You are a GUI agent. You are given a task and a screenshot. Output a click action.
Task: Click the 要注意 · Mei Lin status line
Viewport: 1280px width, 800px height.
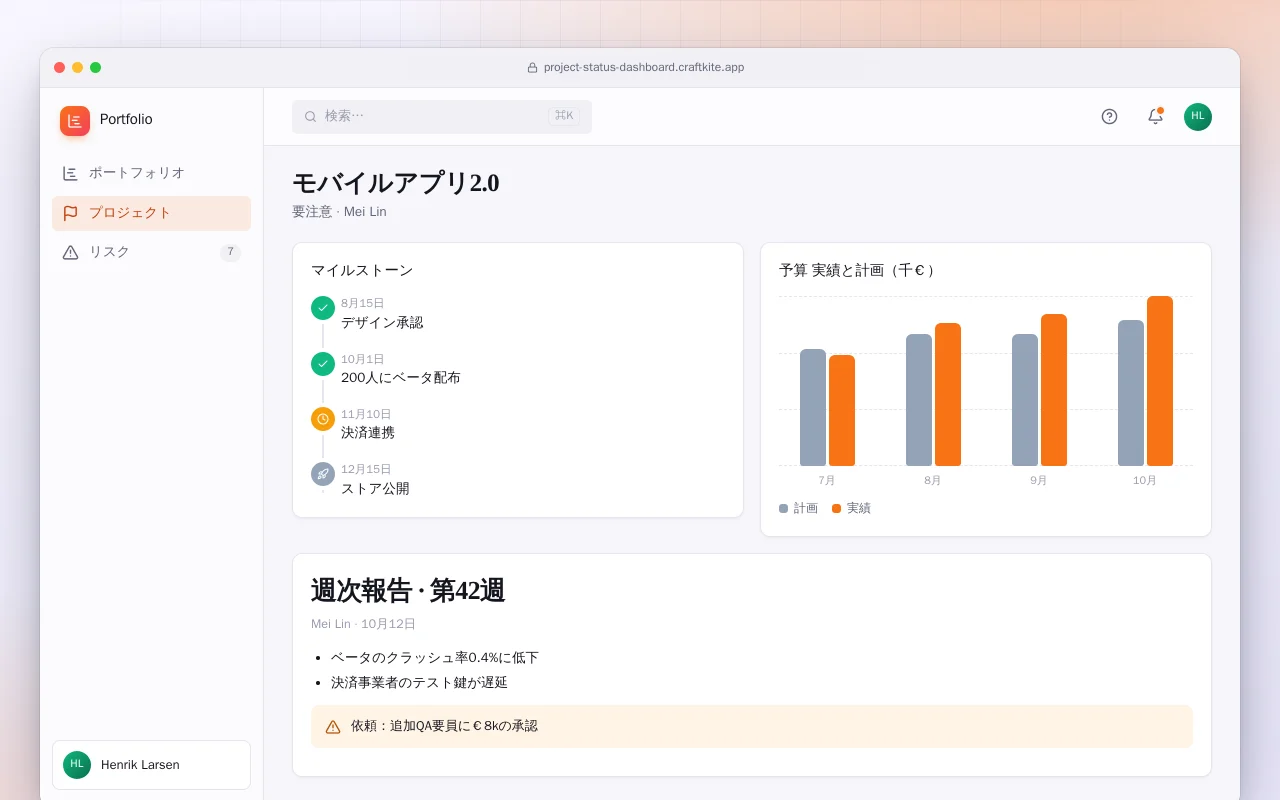pyautogui.click(x=339, y=212)
